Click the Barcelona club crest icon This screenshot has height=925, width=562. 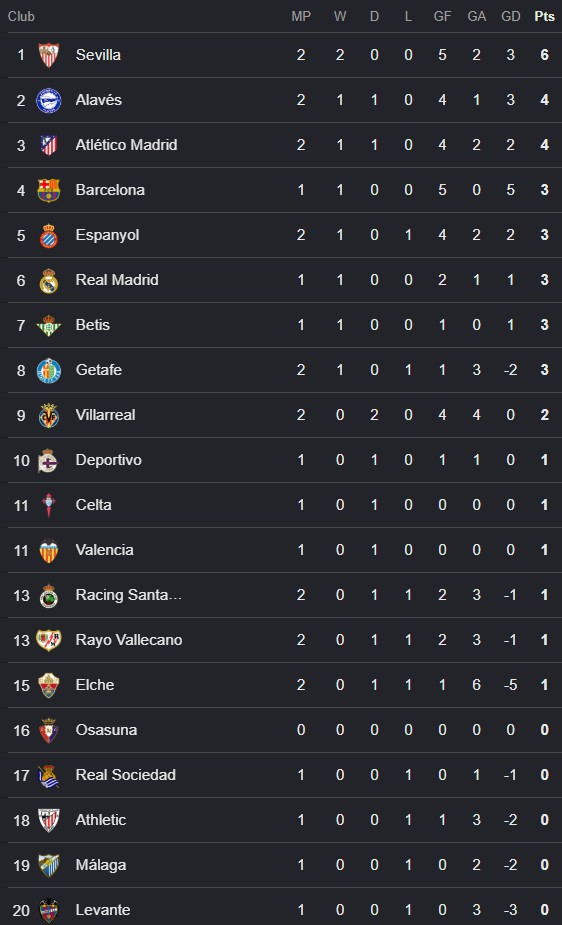[x=48, y=190]
